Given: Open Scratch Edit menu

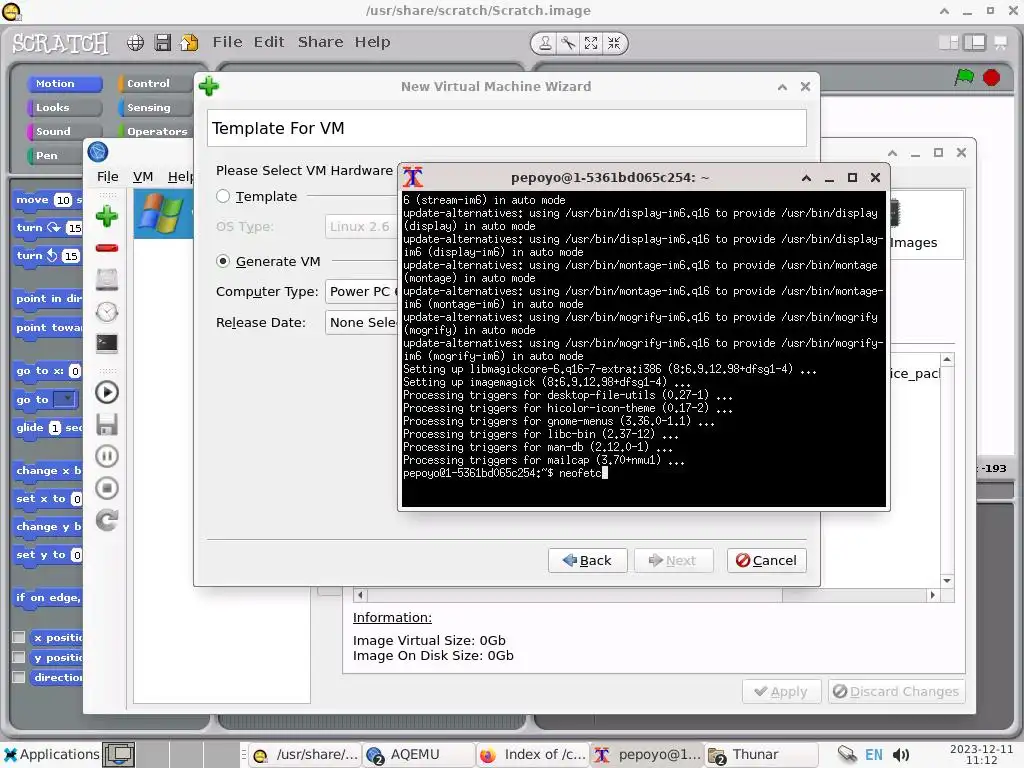Looking at the screenshot, I should (x=269, y=42).
